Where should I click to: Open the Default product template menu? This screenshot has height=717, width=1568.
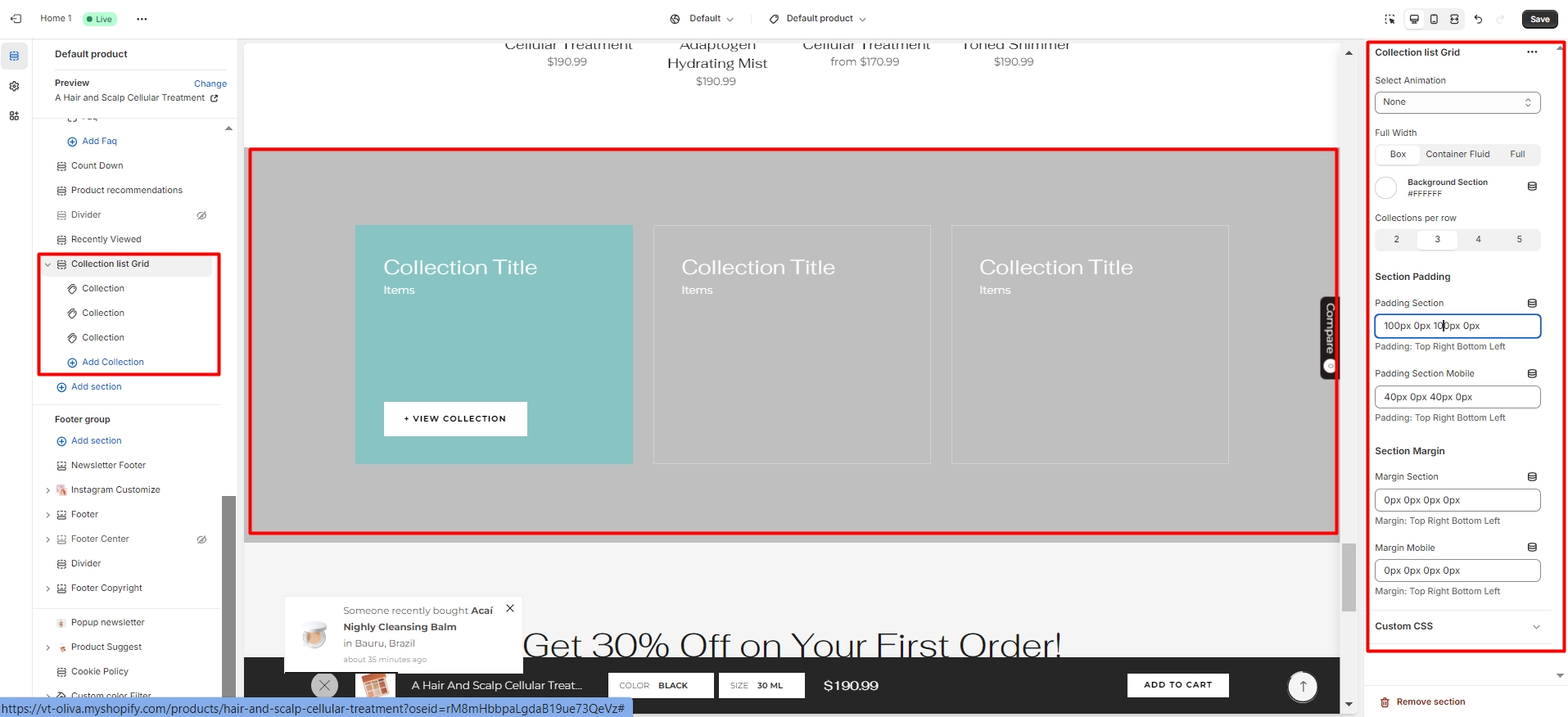(818, 19)
